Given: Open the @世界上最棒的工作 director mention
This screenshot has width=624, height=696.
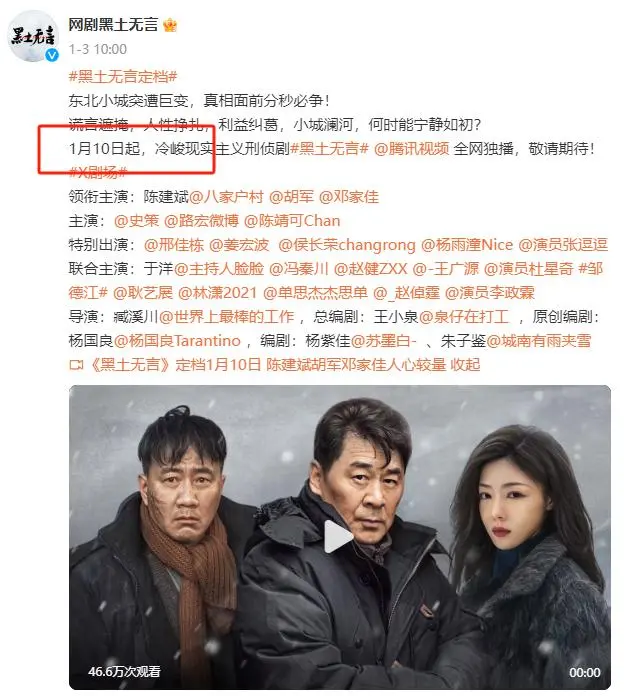Looking at the screenshot, I should (x=226, y=316).
